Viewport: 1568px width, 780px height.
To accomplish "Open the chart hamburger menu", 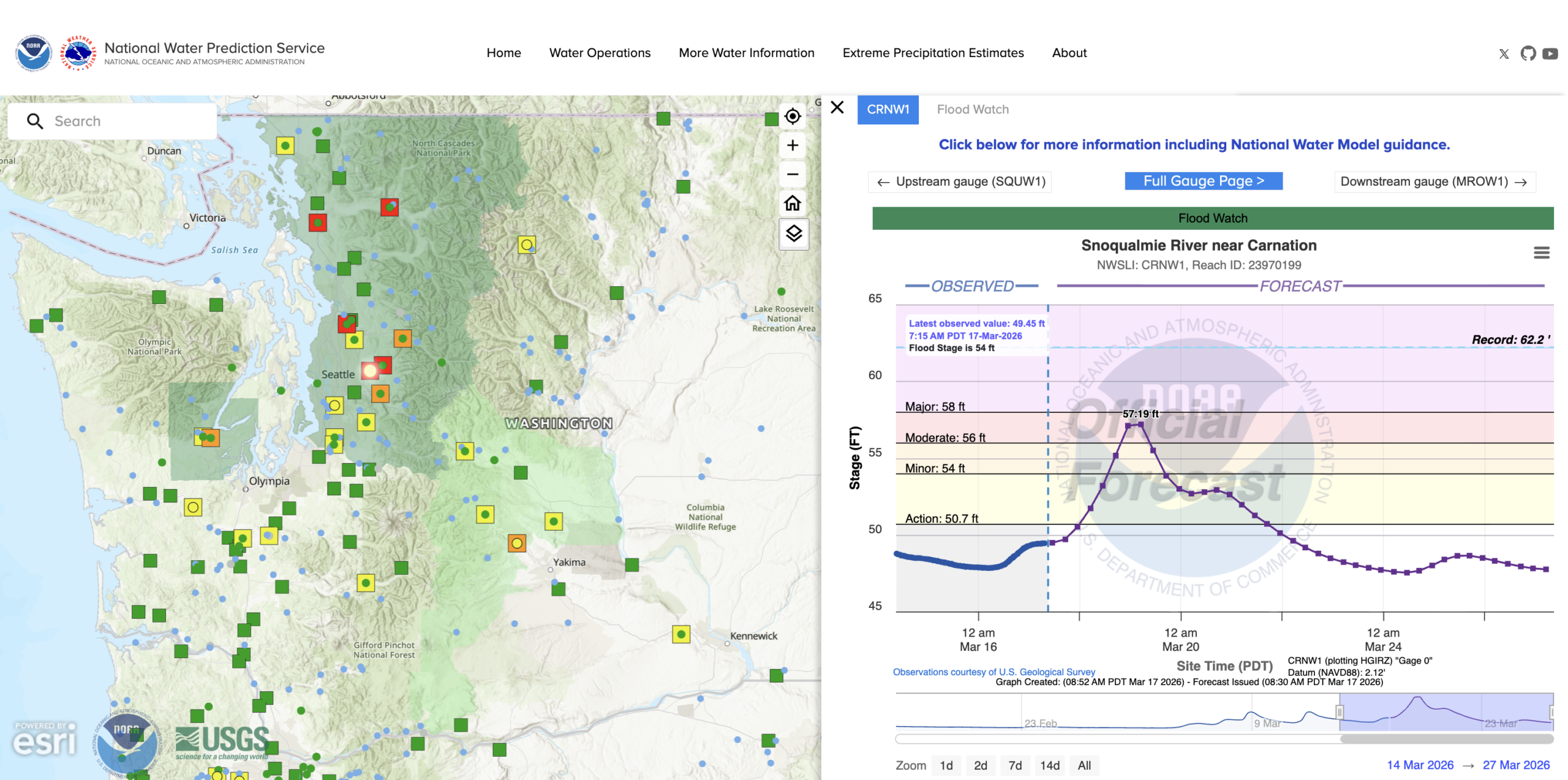I will point(1542,252).
